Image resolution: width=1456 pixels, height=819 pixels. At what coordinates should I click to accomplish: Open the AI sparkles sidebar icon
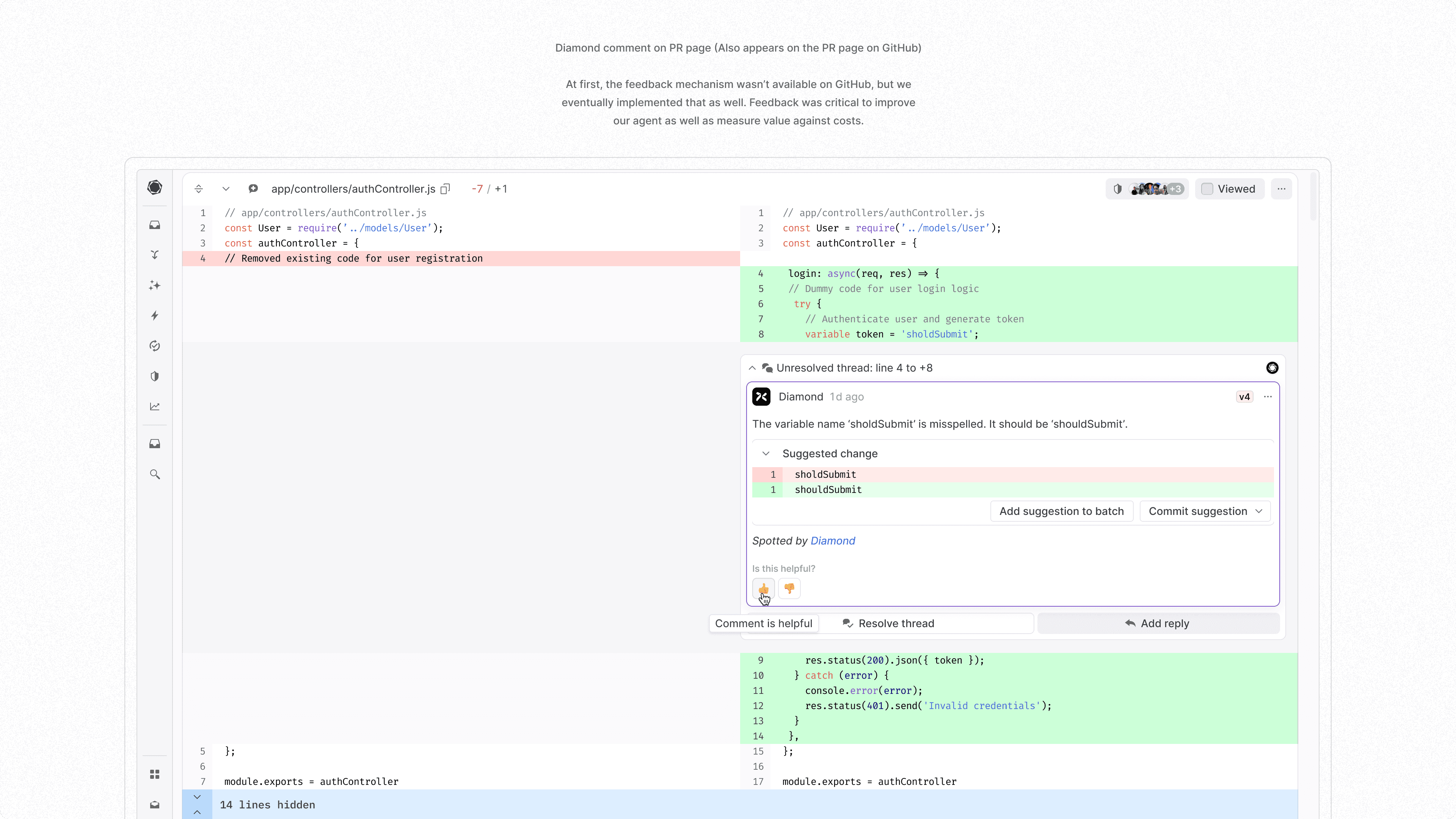tap(154, 286)
